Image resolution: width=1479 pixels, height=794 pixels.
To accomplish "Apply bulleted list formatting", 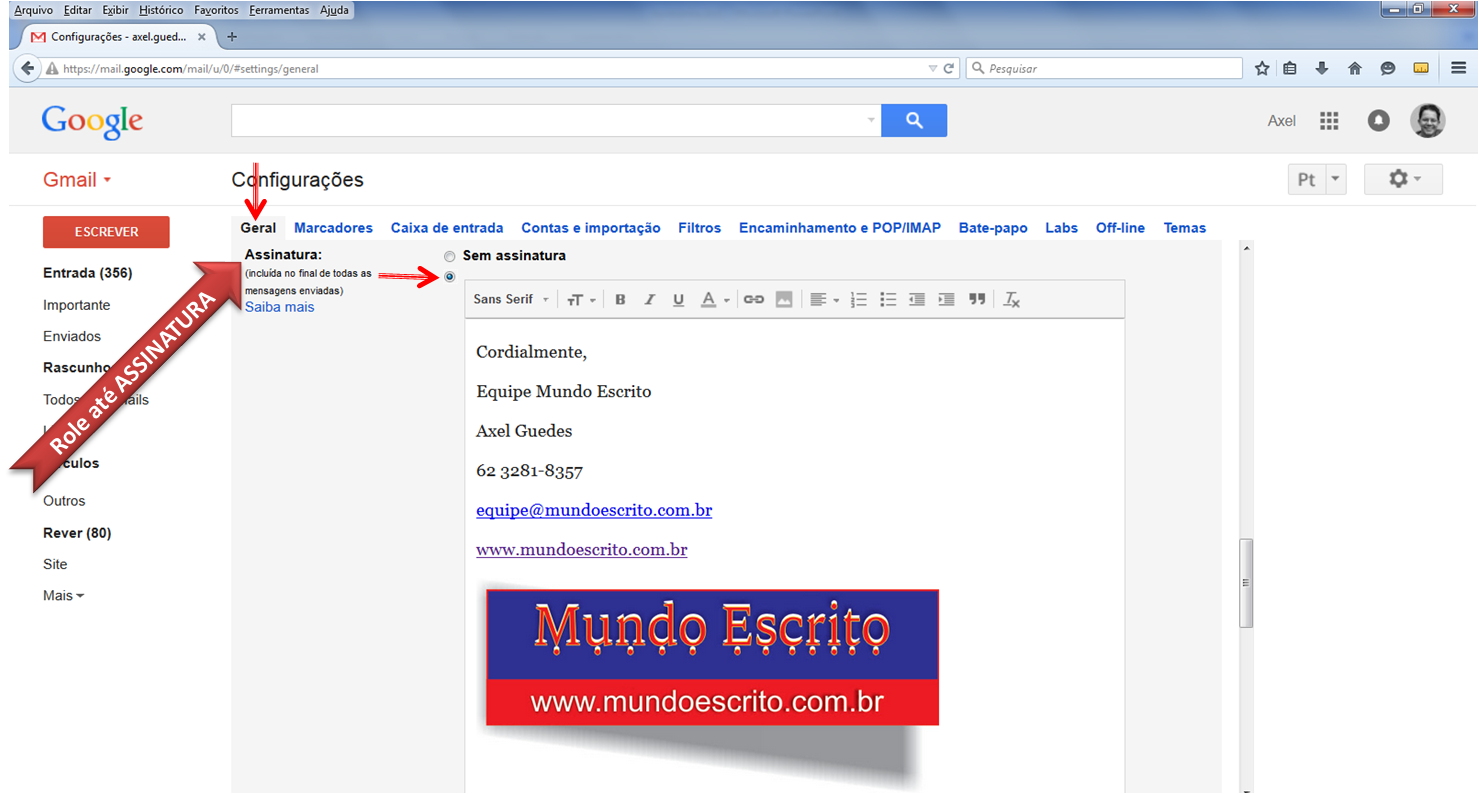I will (888, 299).
